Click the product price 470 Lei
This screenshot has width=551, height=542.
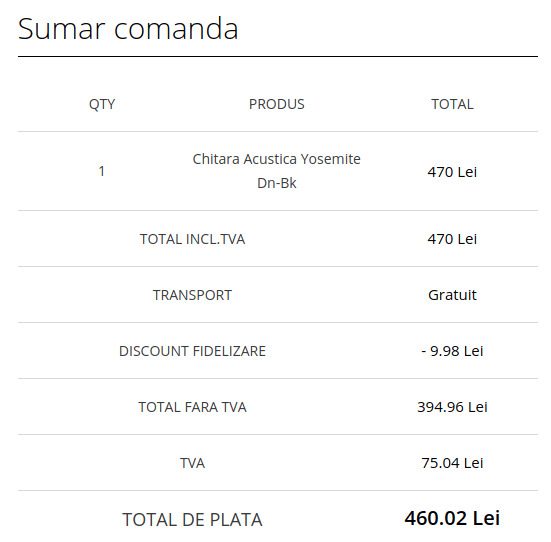pyautogui.click(x=452, y=172)
